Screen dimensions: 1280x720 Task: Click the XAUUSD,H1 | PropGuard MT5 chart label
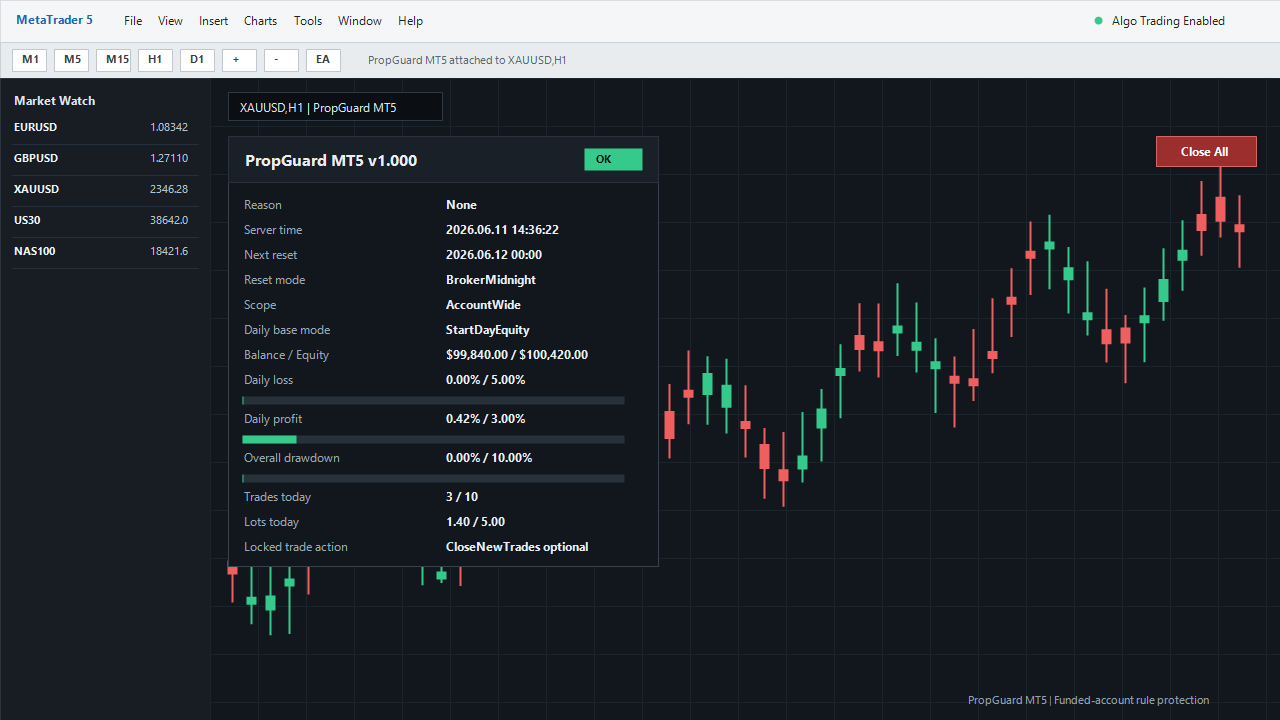[x=335, y=107]
